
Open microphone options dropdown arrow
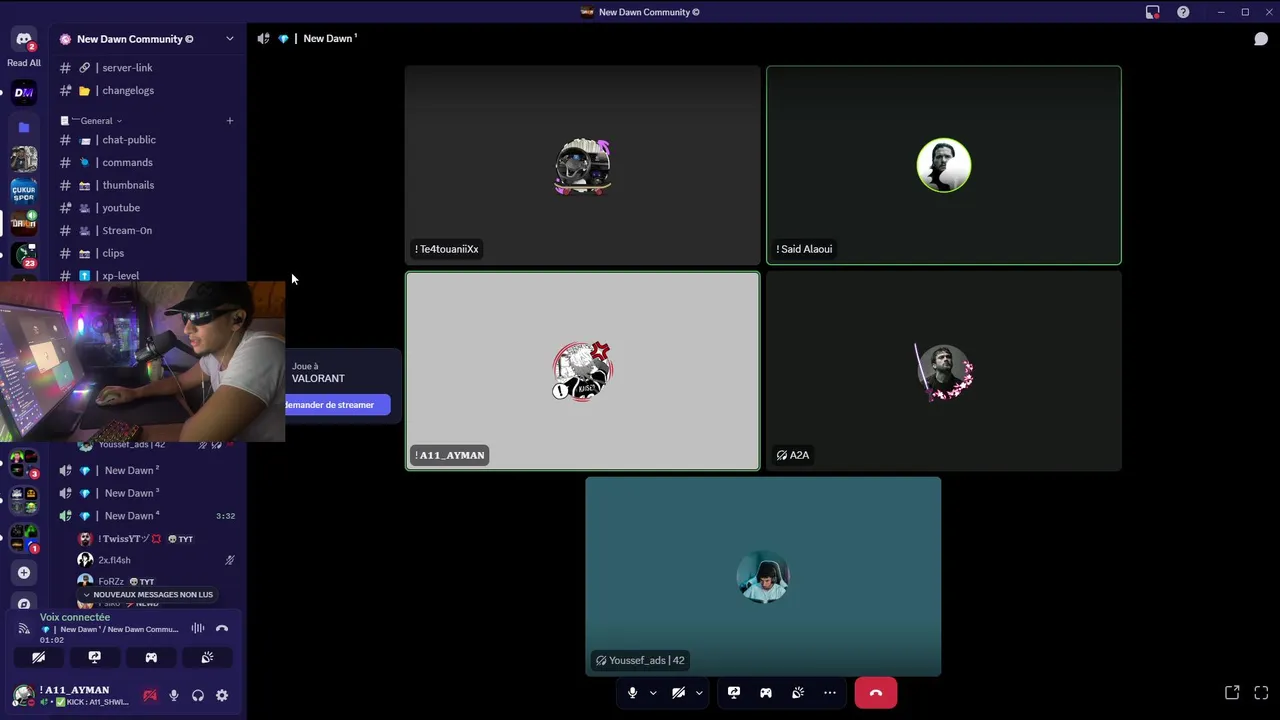click(x=653, y=693)
